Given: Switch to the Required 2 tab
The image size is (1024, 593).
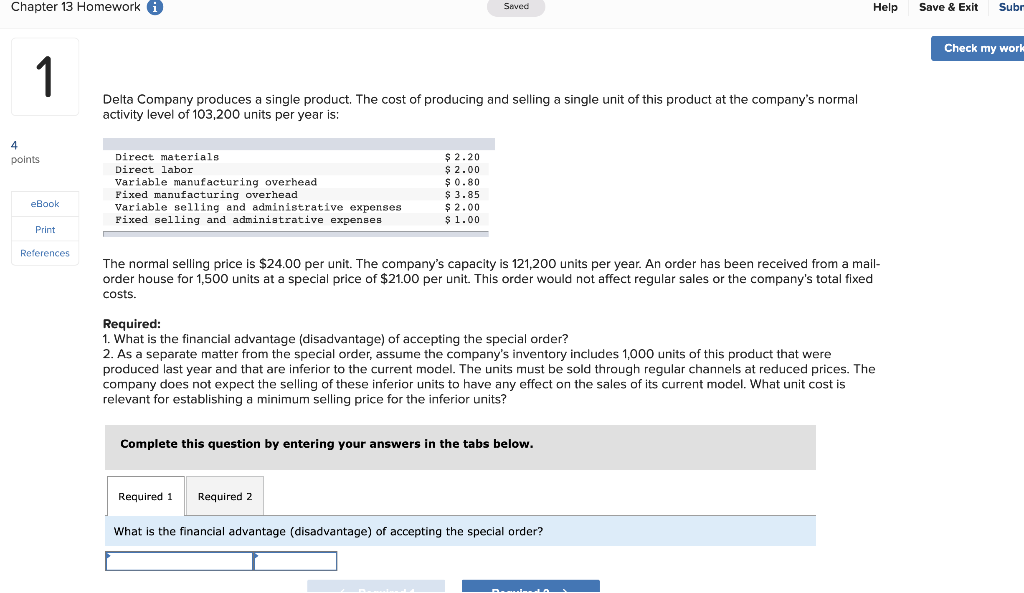Looking at the screenshot, I should coord(224,496).
